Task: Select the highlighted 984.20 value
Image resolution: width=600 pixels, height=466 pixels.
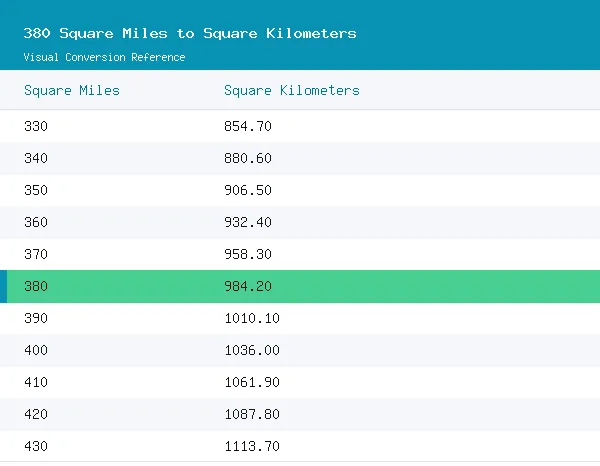Action: (248, 286)
